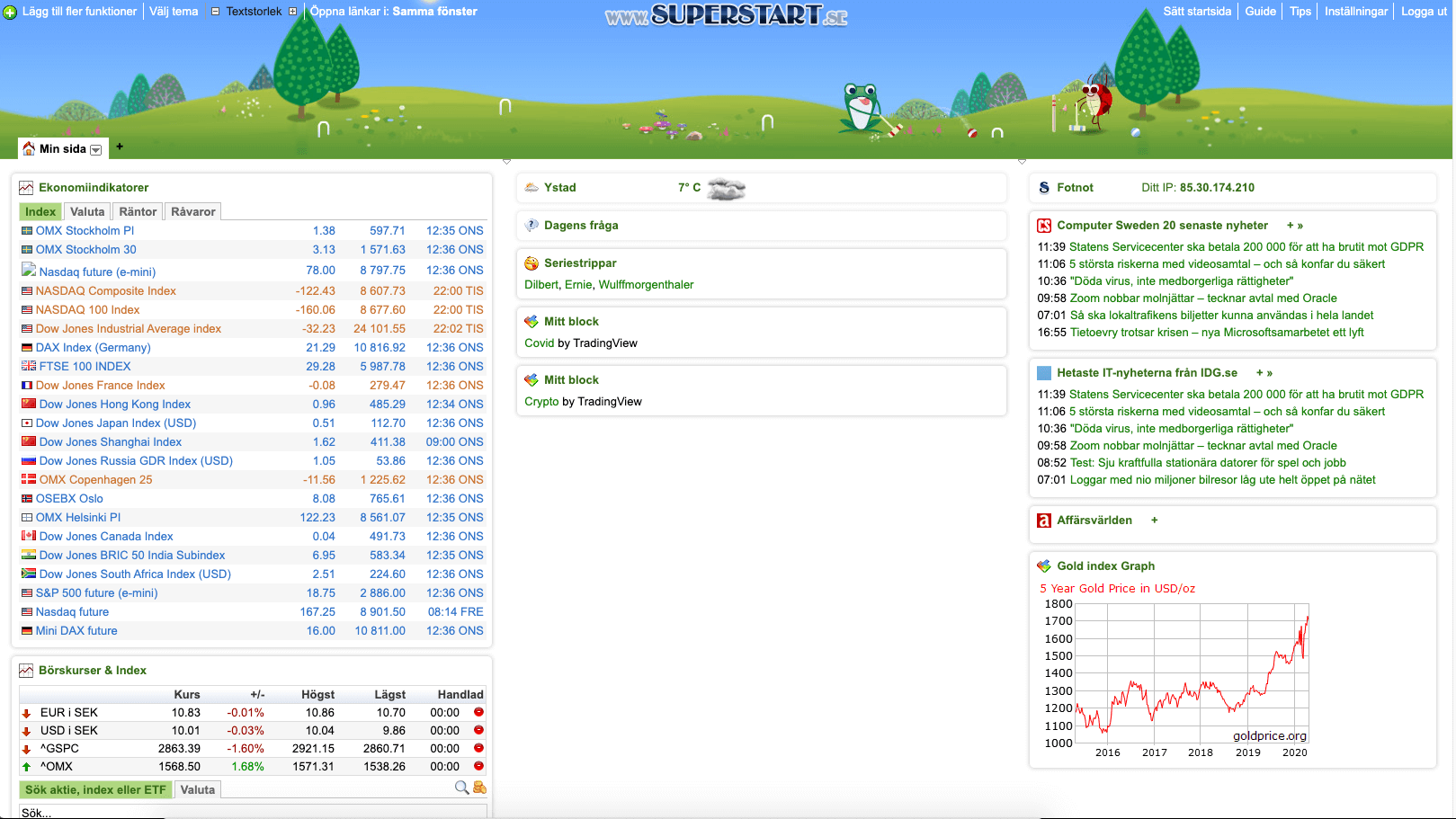Open the Guide link
This screenshot has width=1456, height=819.
(1260, 12)
